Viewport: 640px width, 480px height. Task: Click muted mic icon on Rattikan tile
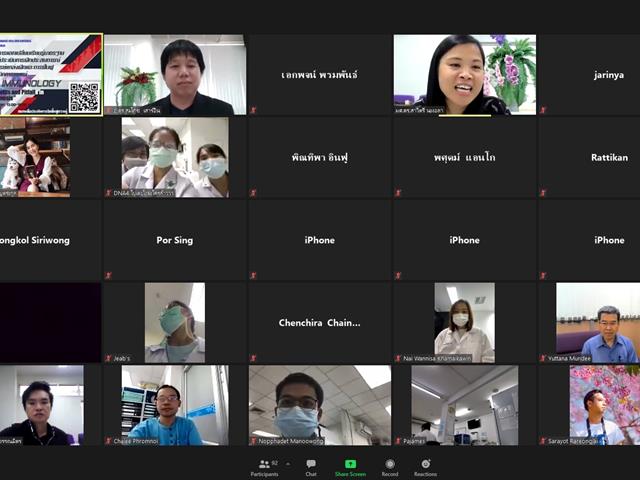pyautogui.click(x=543, y=193)
